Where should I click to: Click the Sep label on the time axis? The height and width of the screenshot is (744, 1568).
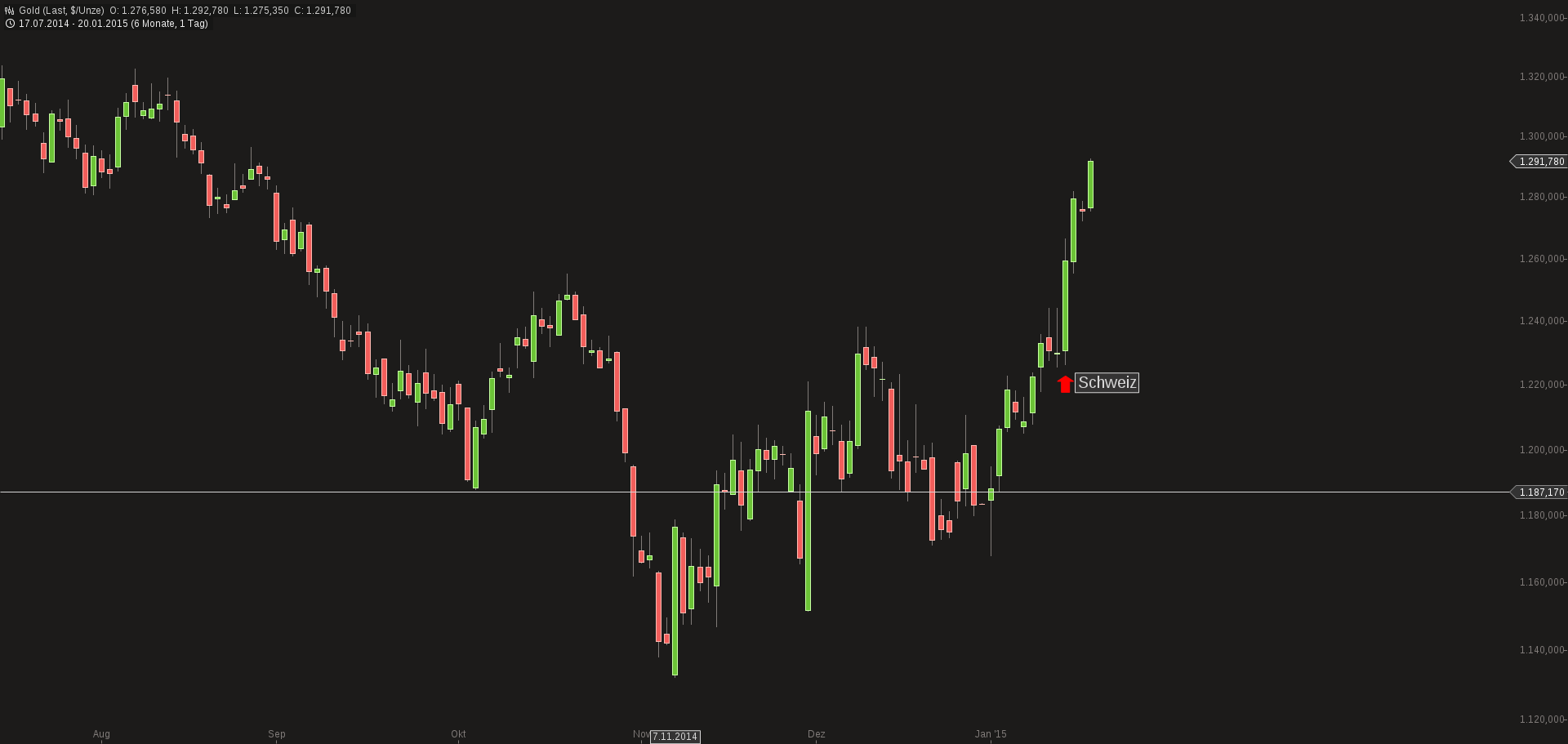[x=277, y=734]
